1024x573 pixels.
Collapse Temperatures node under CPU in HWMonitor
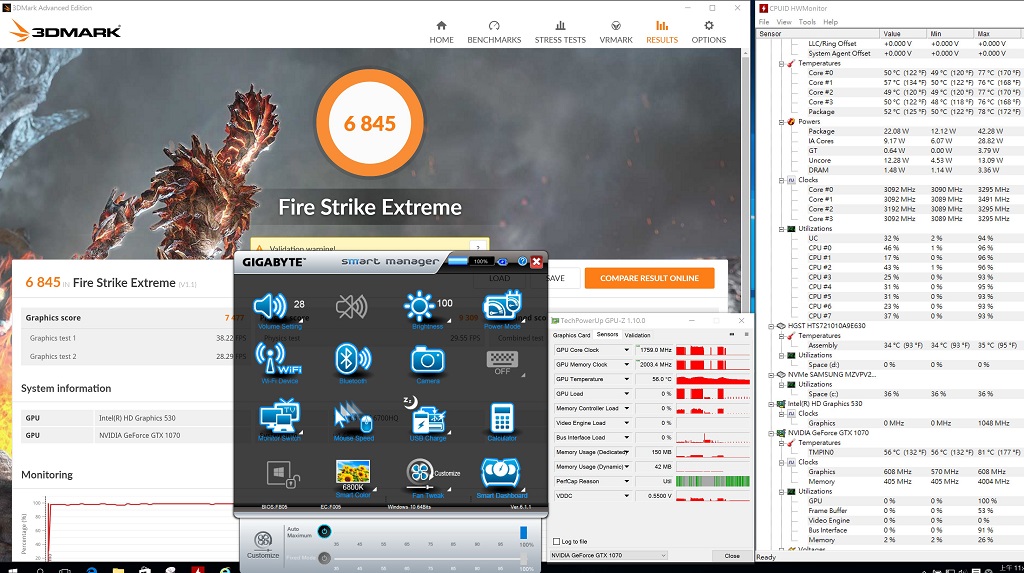pyautogui.click(x=781, y=64)
